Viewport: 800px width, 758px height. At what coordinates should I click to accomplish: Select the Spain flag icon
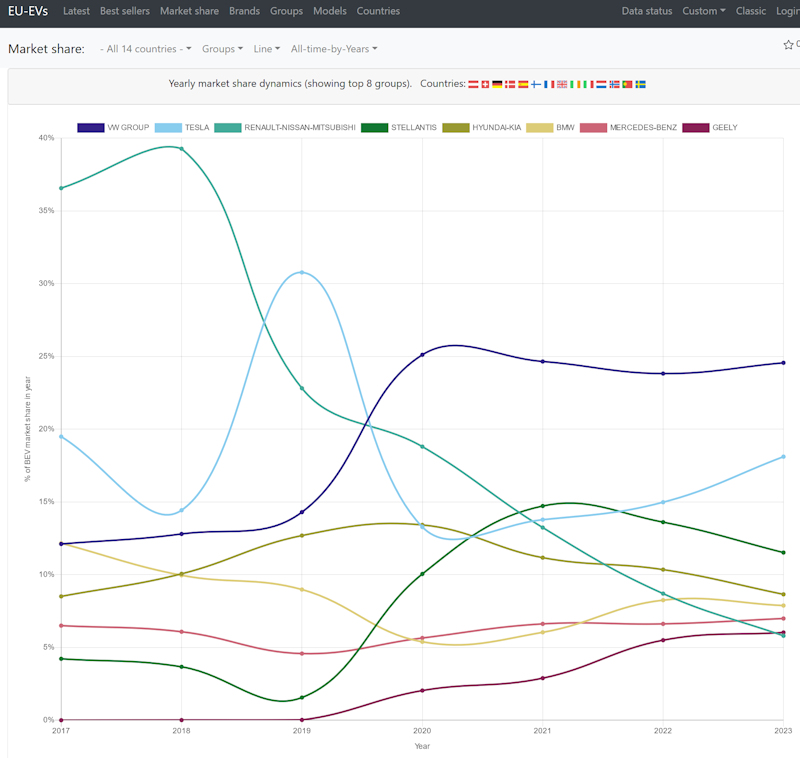point(523,85)
